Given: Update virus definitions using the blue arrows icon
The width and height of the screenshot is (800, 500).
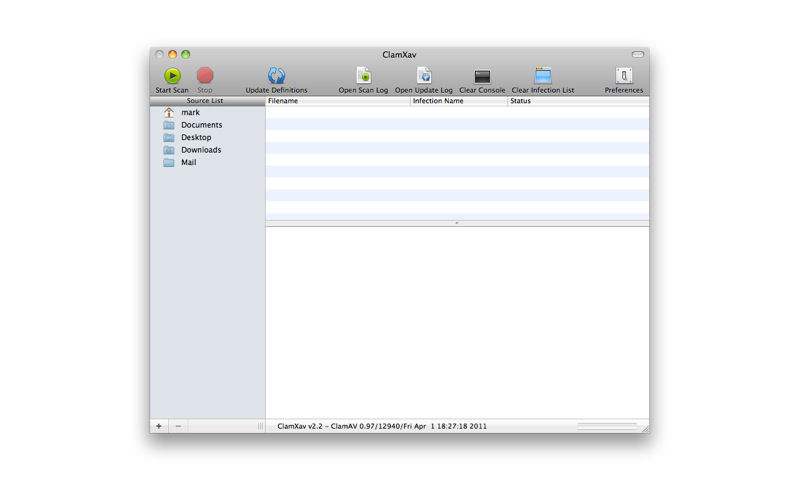Looking at the screenshot, I should pyautogui.click(x=277, y=76).
